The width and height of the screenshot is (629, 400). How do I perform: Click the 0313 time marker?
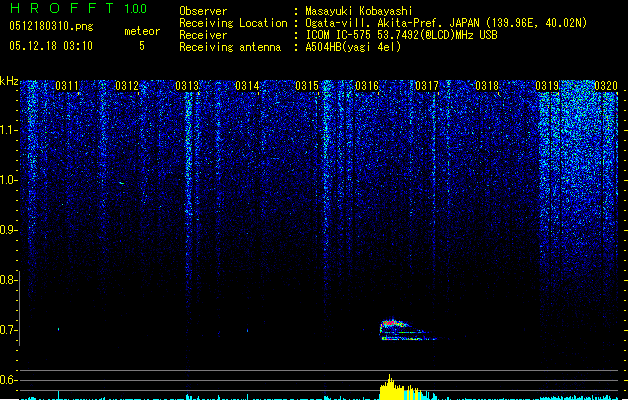pos(187,86)
